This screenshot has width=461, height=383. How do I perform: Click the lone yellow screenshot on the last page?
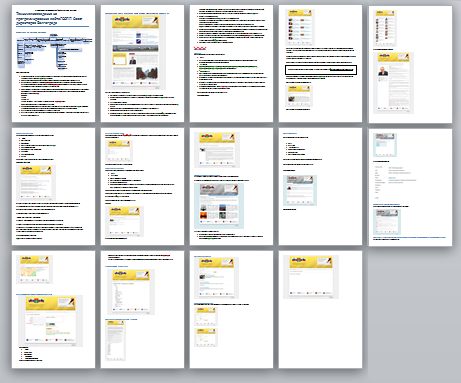coord(311,277)
